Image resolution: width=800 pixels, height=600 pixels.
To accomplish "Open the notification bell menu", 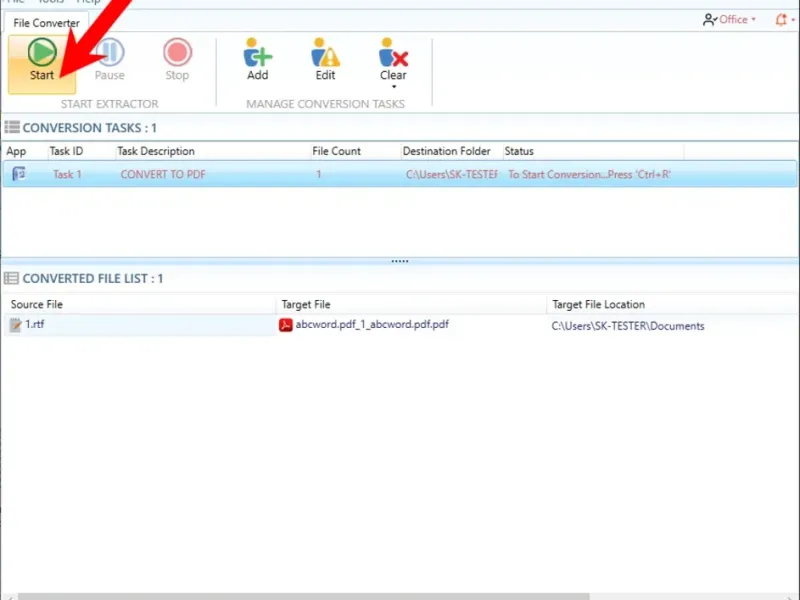I will (x=785, y=20).
